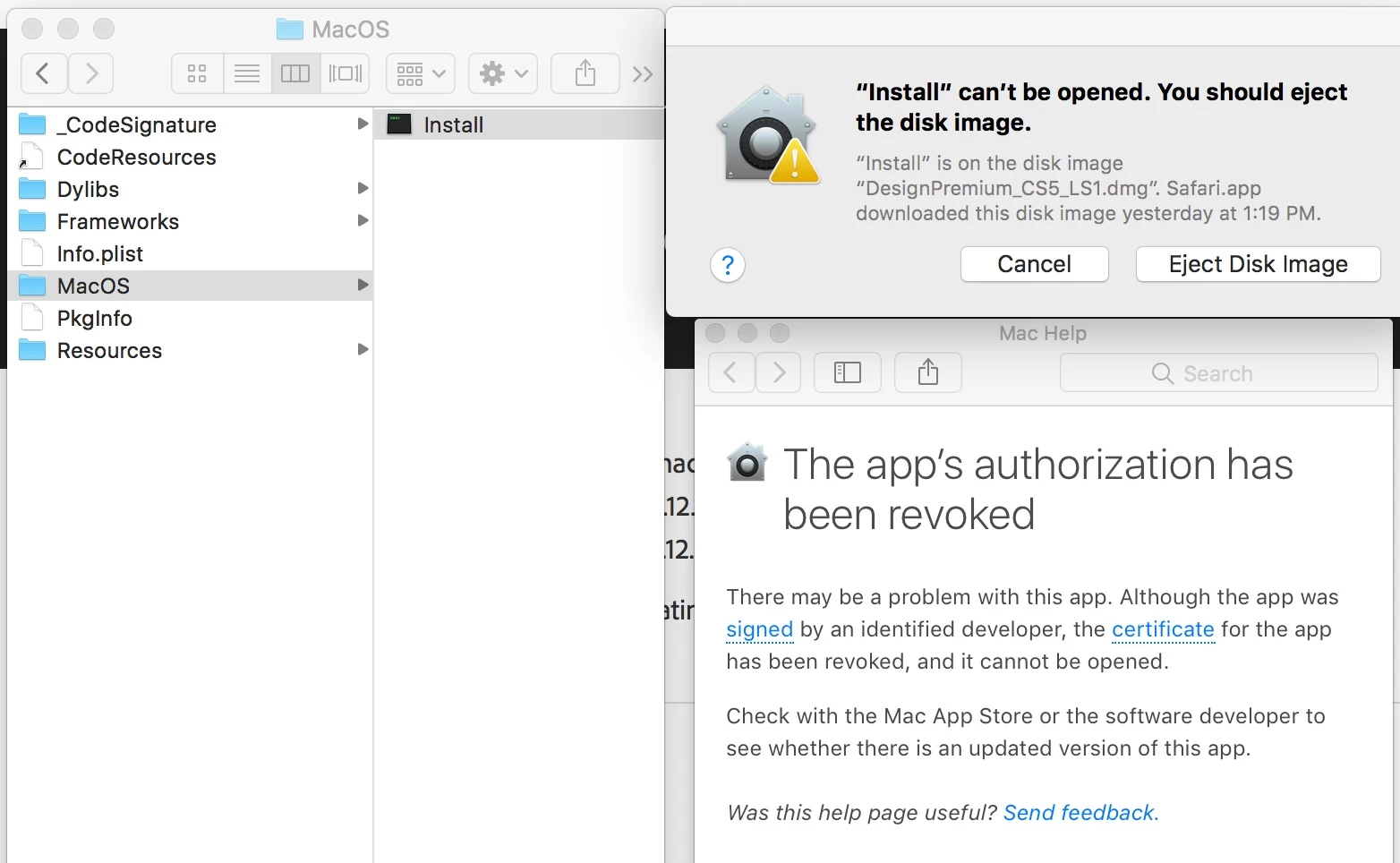Expand Frameworks folder arrow
This screenshot has height=863, width=1400.
(363, 220)
